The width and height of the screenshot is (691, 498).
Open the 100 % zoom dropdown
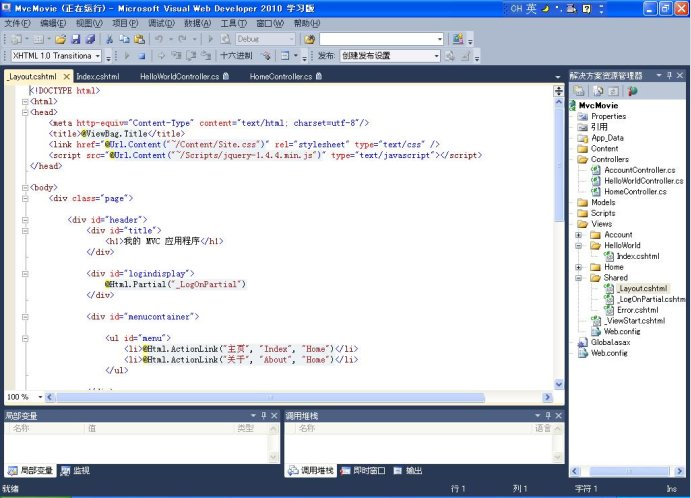pos(40,397)
